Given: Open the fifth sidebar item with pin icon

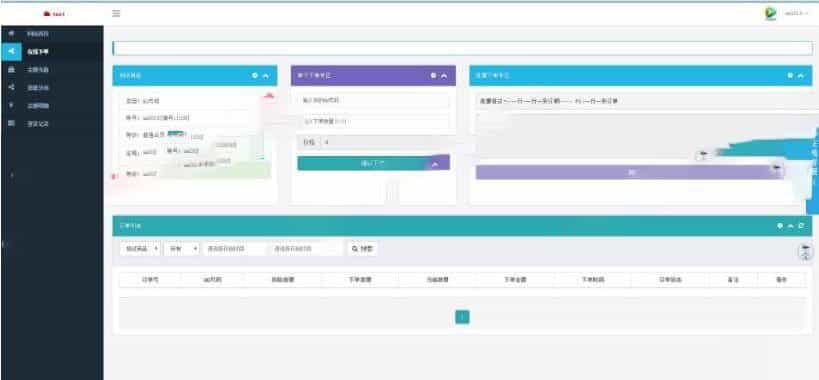Looking at the screenshot, I should (52, 106).
